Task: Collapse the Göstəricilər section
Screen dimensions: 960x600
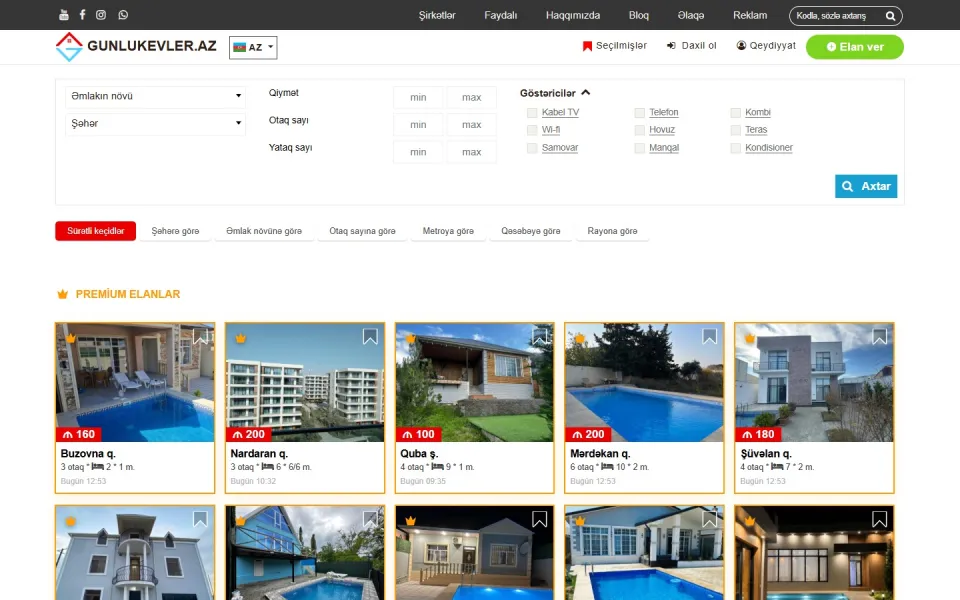Action: 555,93
